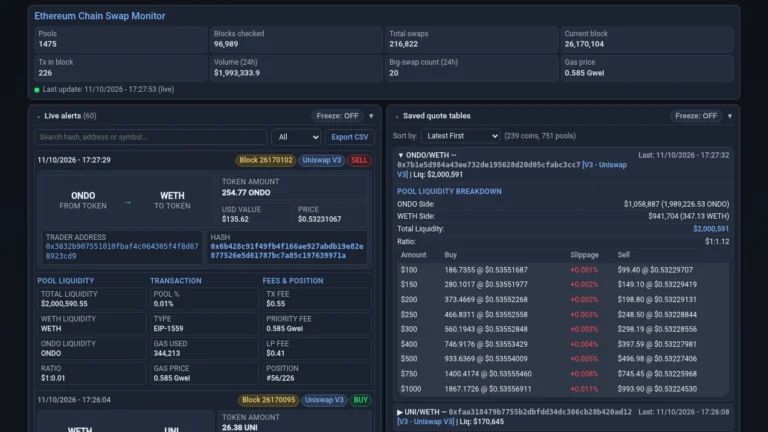This screenshot has width=768, height=432.
Task: Click slippage +0.011% value
Action: point(584,389)
